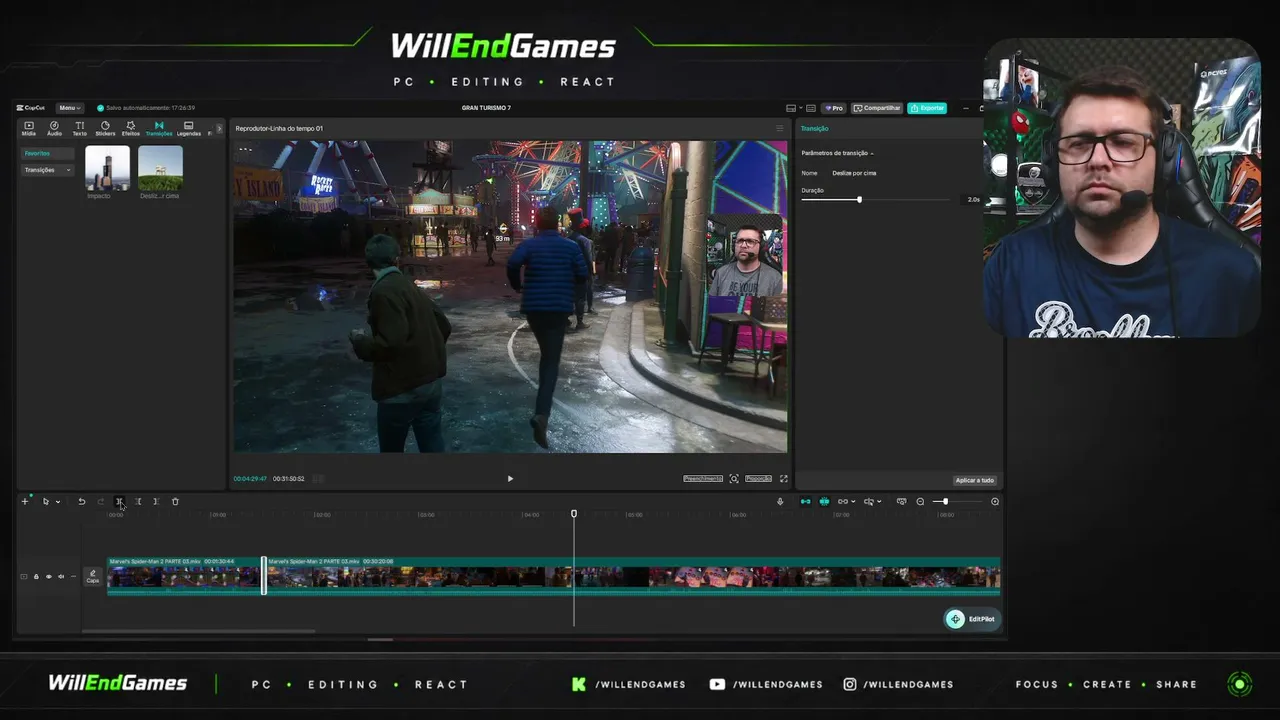
Task: Expand the Transições category dropdown
Action: 47,170
